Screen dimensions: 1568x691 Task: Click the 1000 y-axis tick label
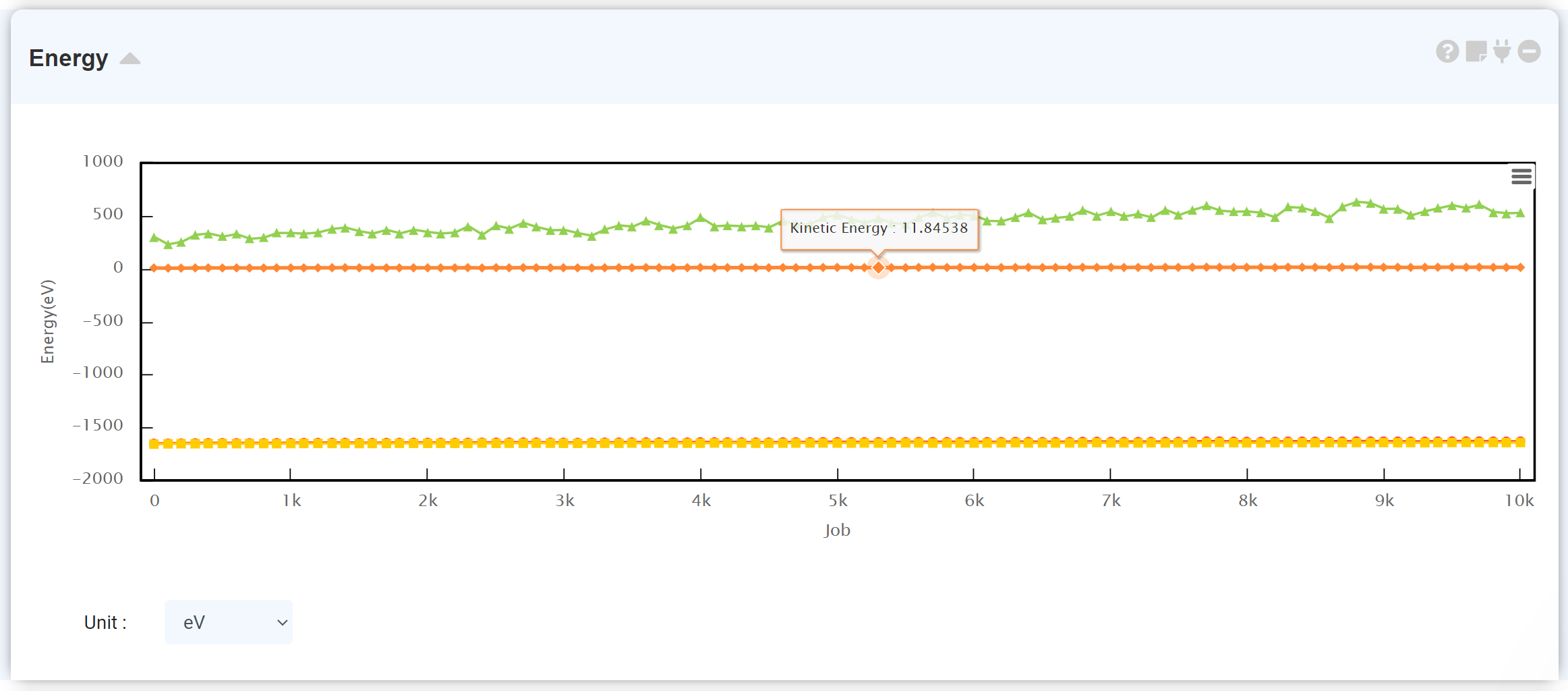103,161
